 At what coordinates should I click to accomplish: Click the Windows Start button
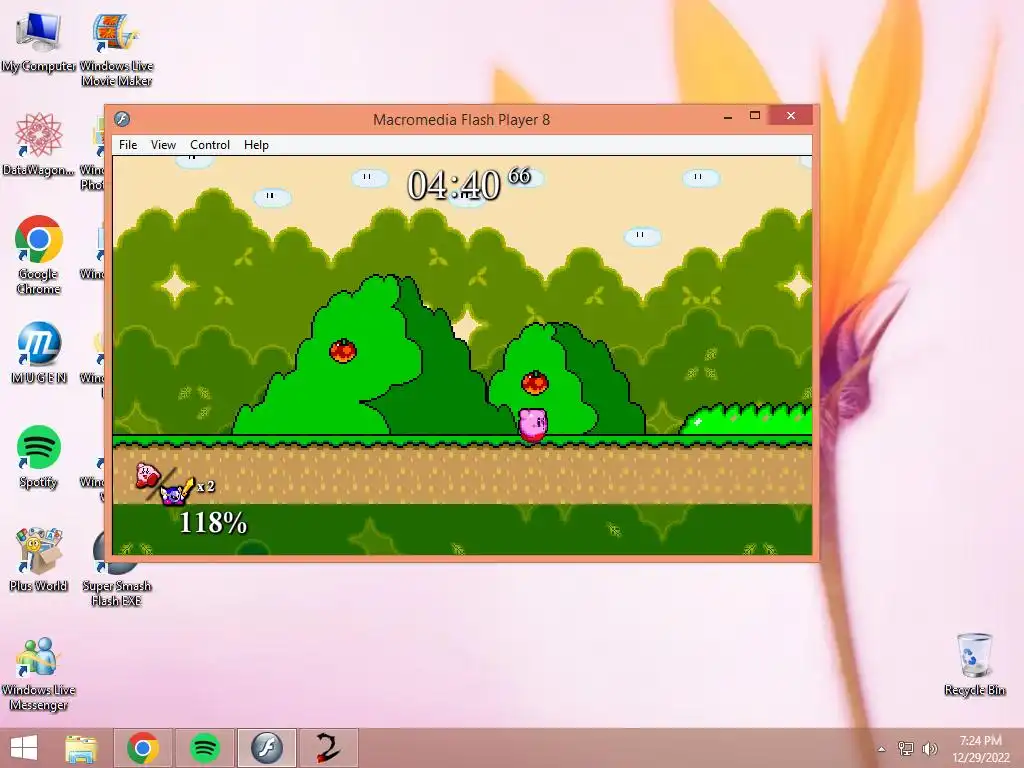[24, 748]
